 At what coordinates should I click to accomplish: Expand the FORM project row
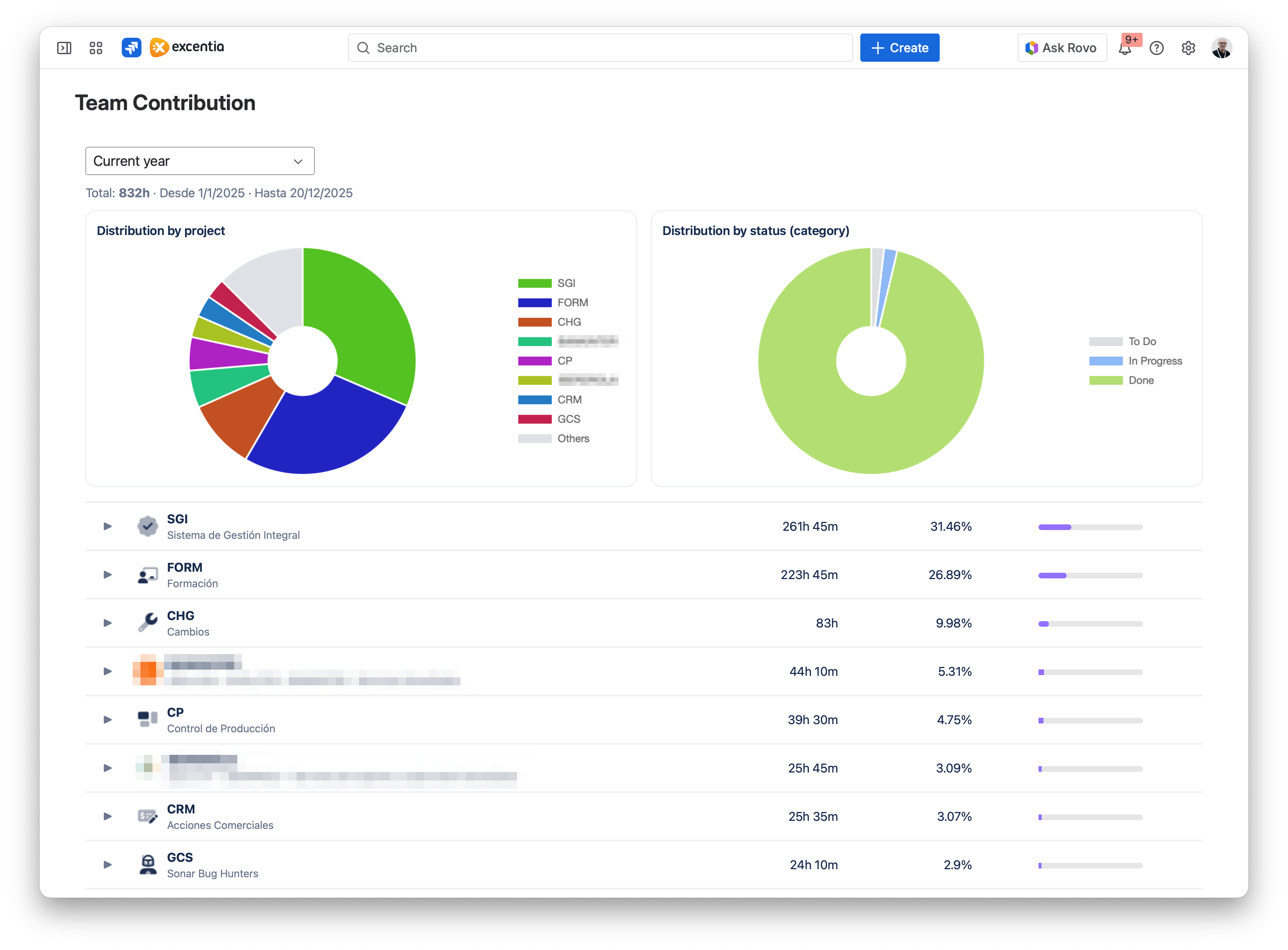[107, 574]
